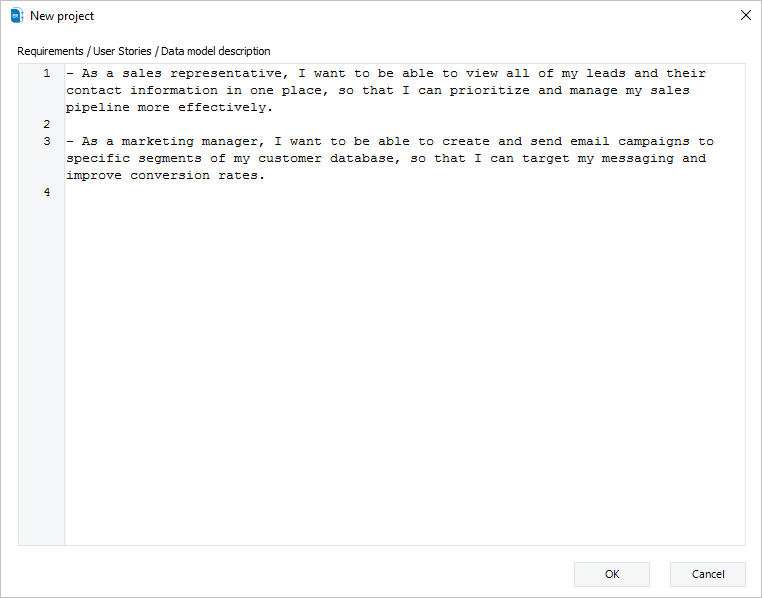Click the word "representative" in the first story
Image resolution: width=762 pixels, height=598 pixels.
225,73
